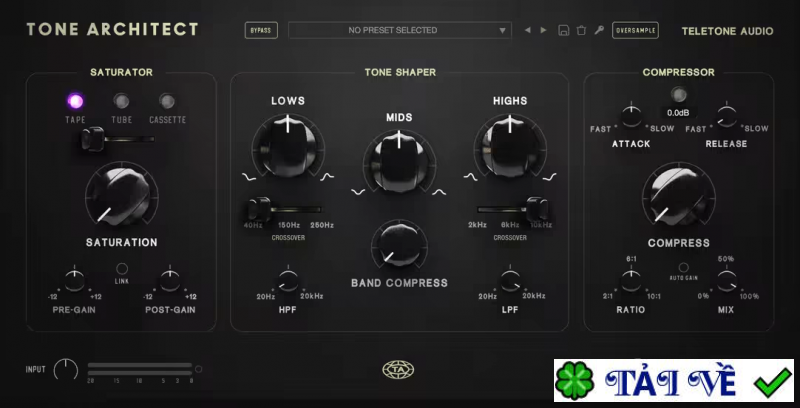The image size is (800, 408).
Task: Click the BAND COMPRESS knob
Action: [x=399, y=246]
